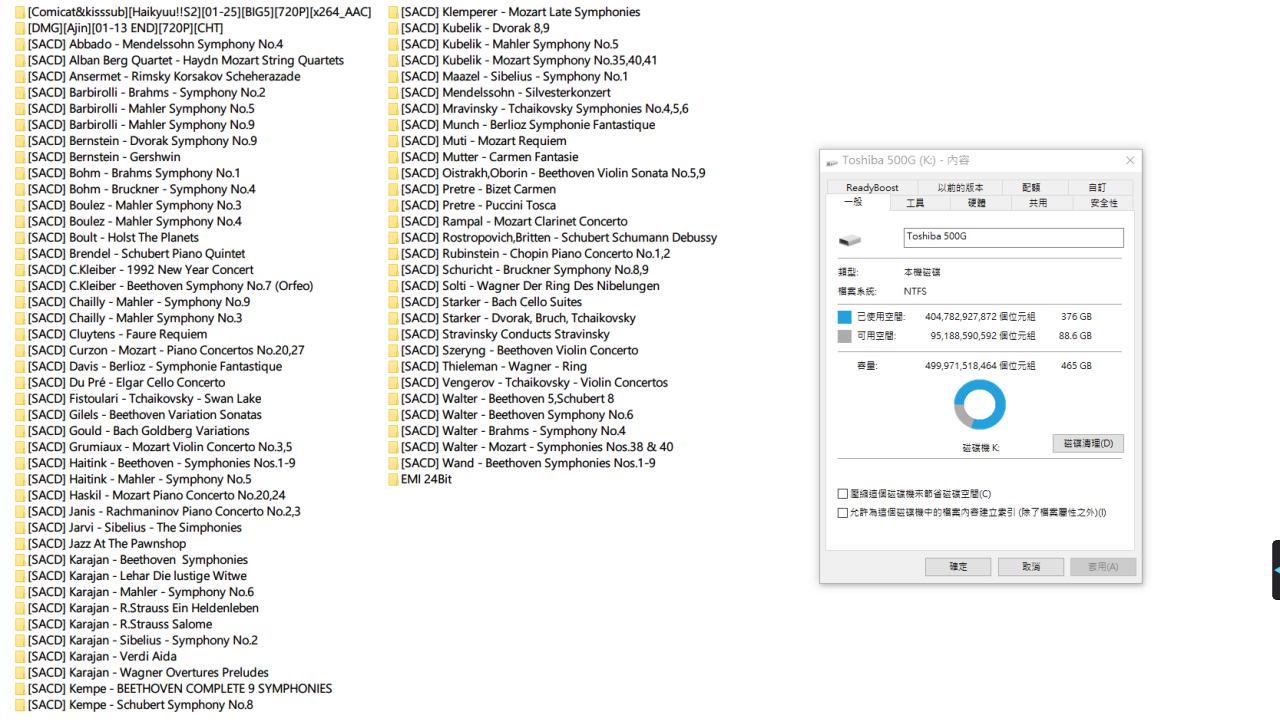
Task: Click "[SACD] Davis - Berlioz - Symphonie Fantastique"
Action: [x=155, y=367]
